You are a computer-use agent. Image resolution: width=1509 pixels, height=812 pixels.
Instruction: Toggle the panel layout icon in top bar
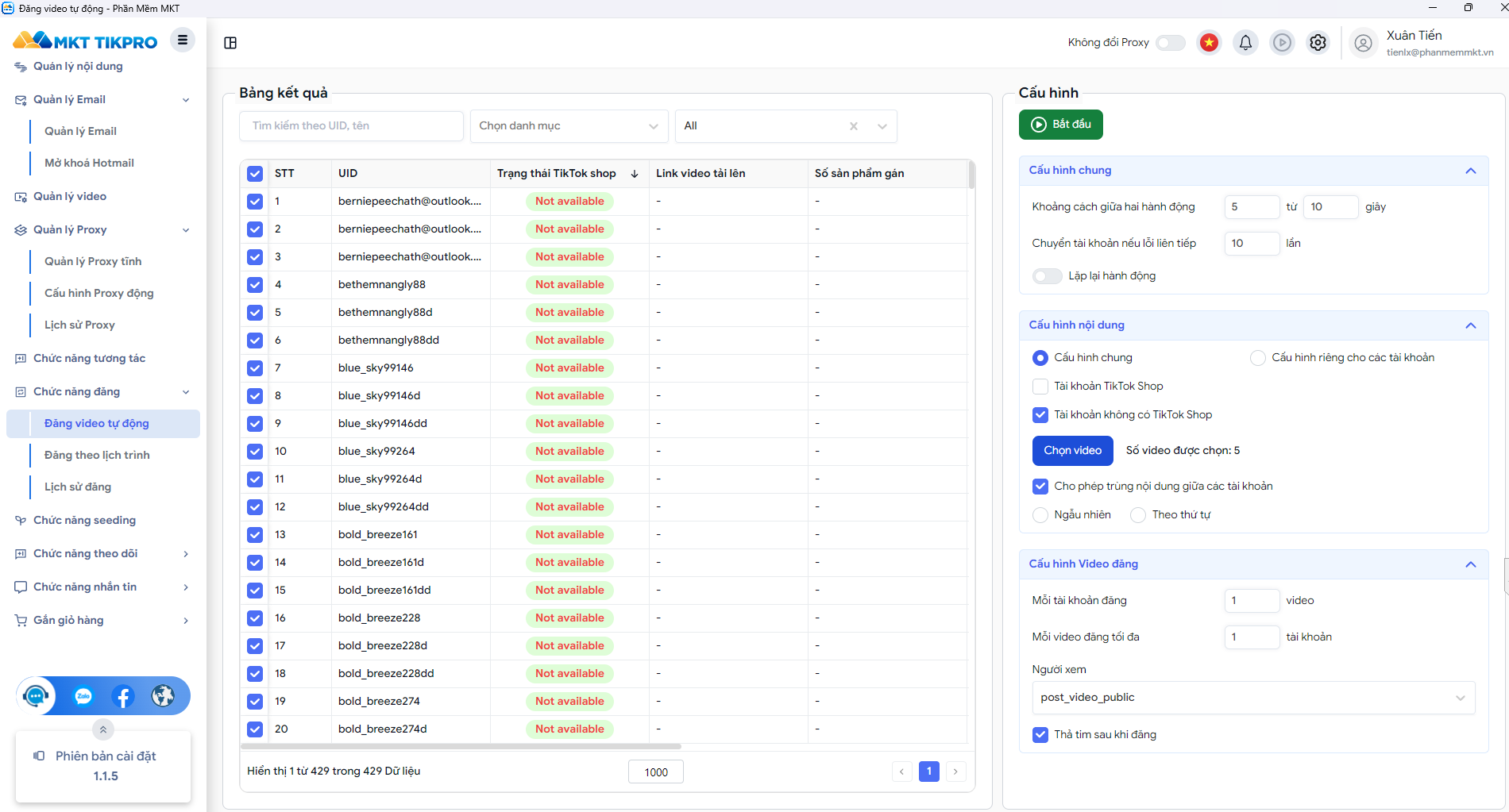230,43
